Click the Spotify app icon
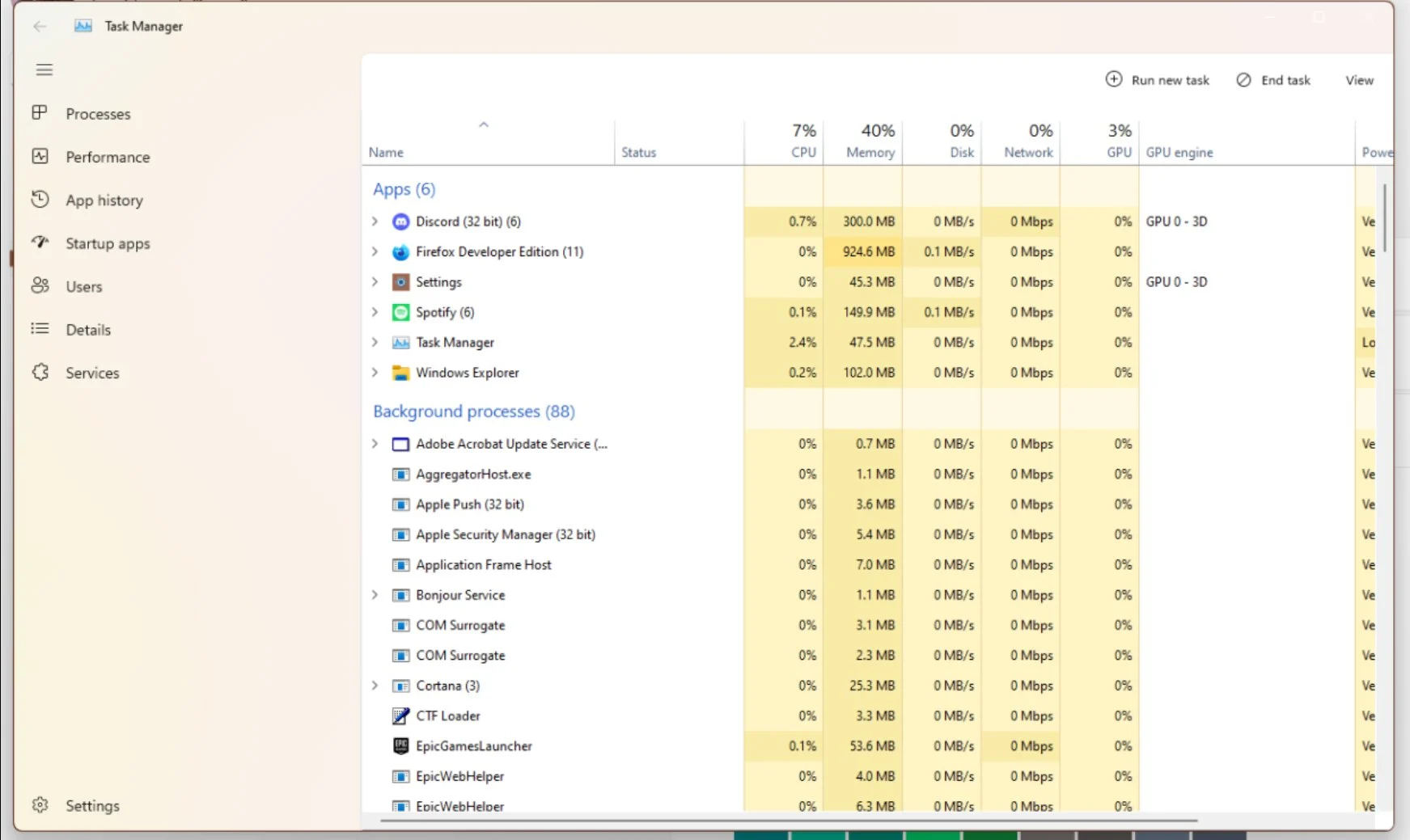1410x840 pixels. point(400,312)
